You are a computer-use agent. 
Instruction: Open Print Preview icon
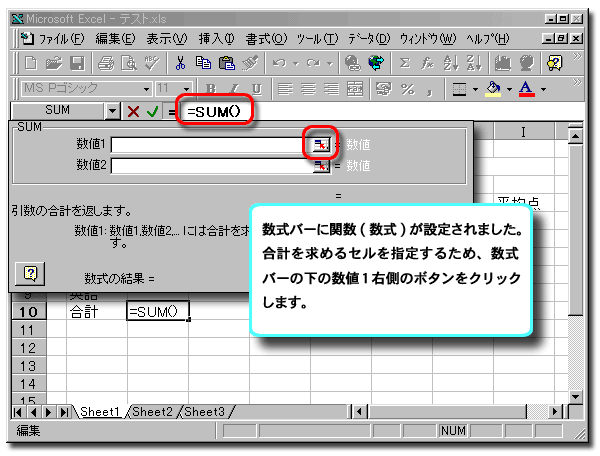[129, 63]
